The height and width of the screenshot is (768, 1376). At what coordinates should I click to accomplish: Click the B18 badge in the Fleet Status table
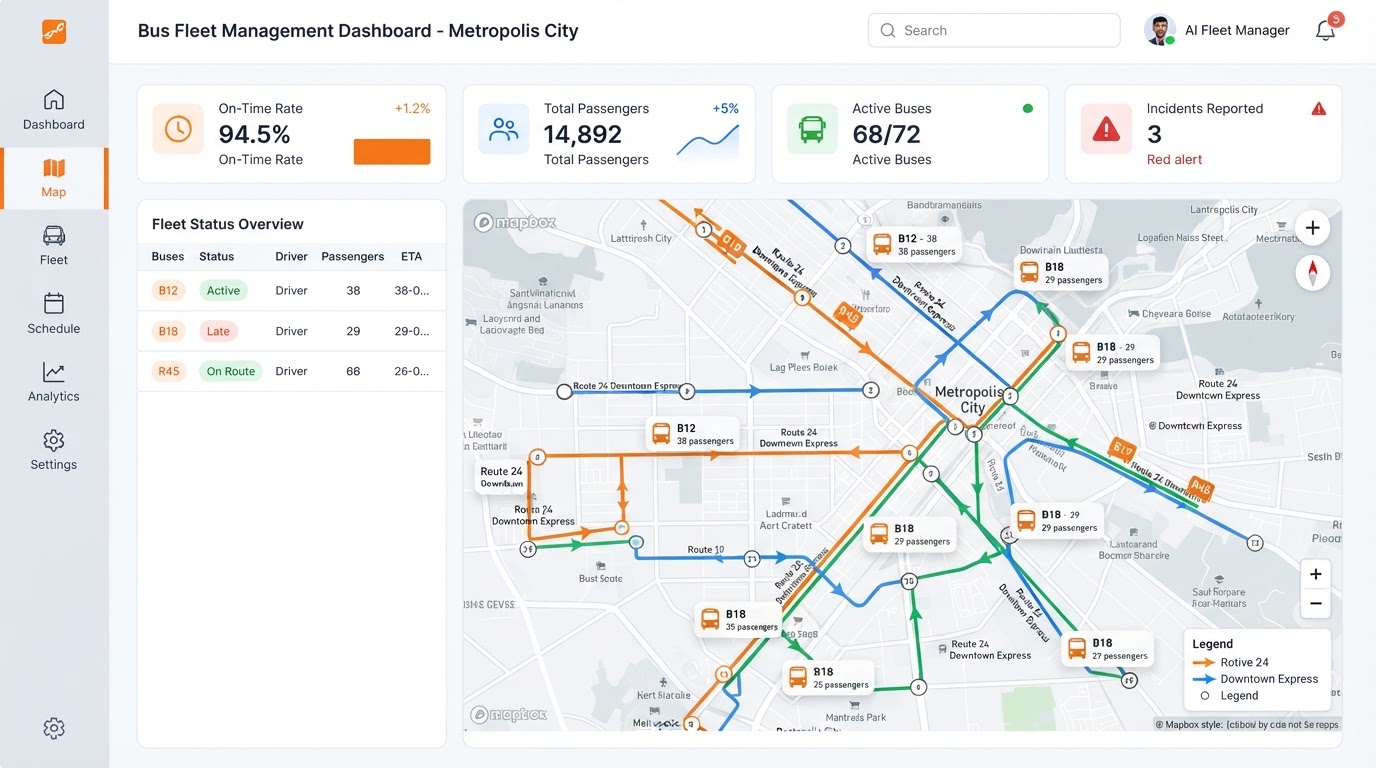tap(168, 331)
